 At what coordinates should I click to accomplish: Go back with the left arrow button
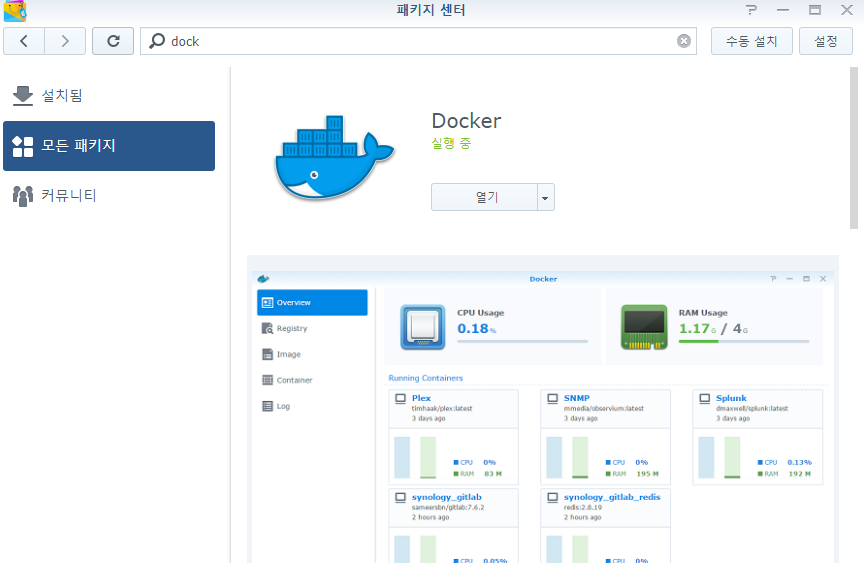click(x=24, y=41)
